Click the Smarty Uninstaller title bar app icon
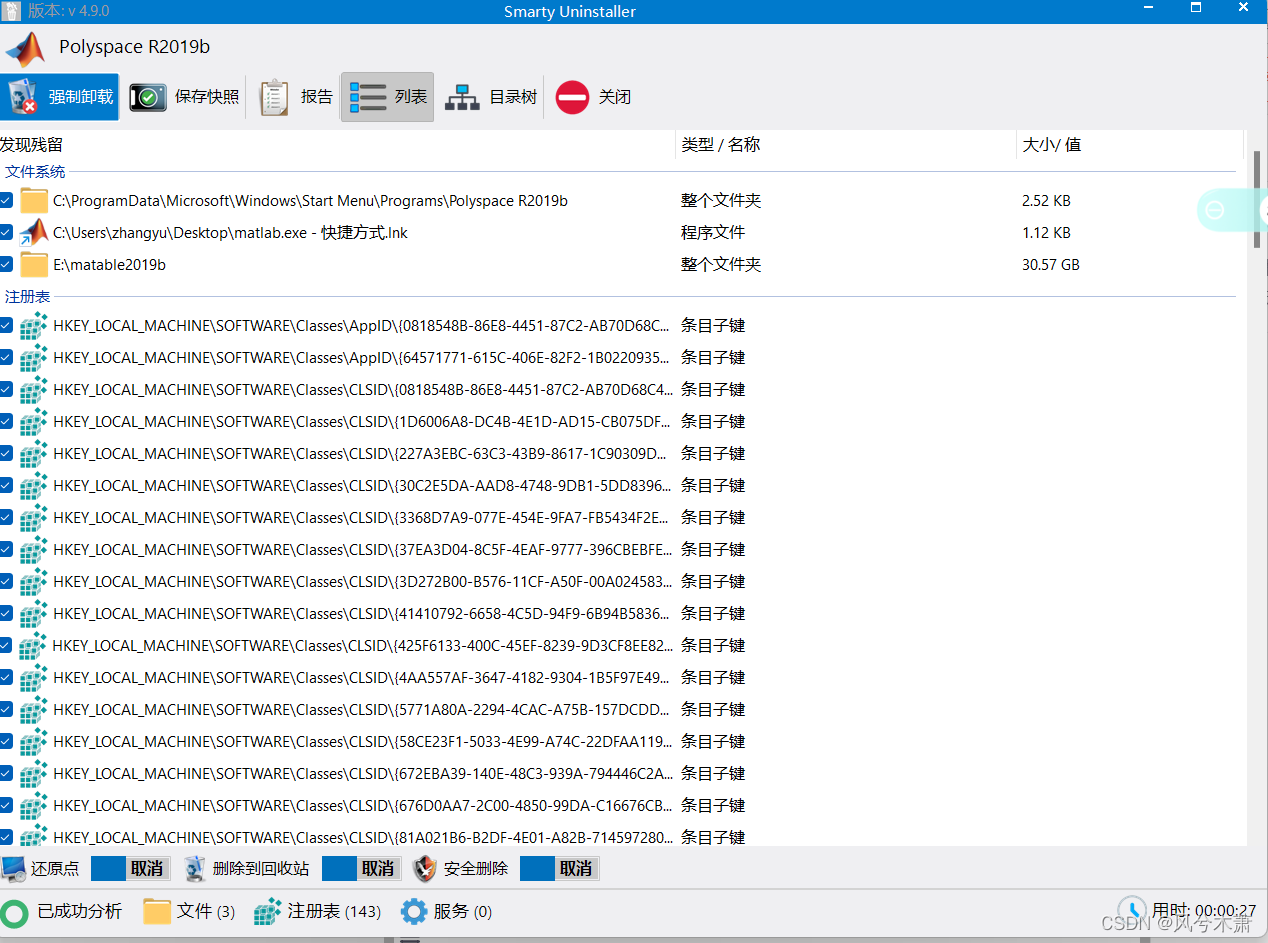The height and width of the screenshot is (943, 1268). tap(10, 10)
